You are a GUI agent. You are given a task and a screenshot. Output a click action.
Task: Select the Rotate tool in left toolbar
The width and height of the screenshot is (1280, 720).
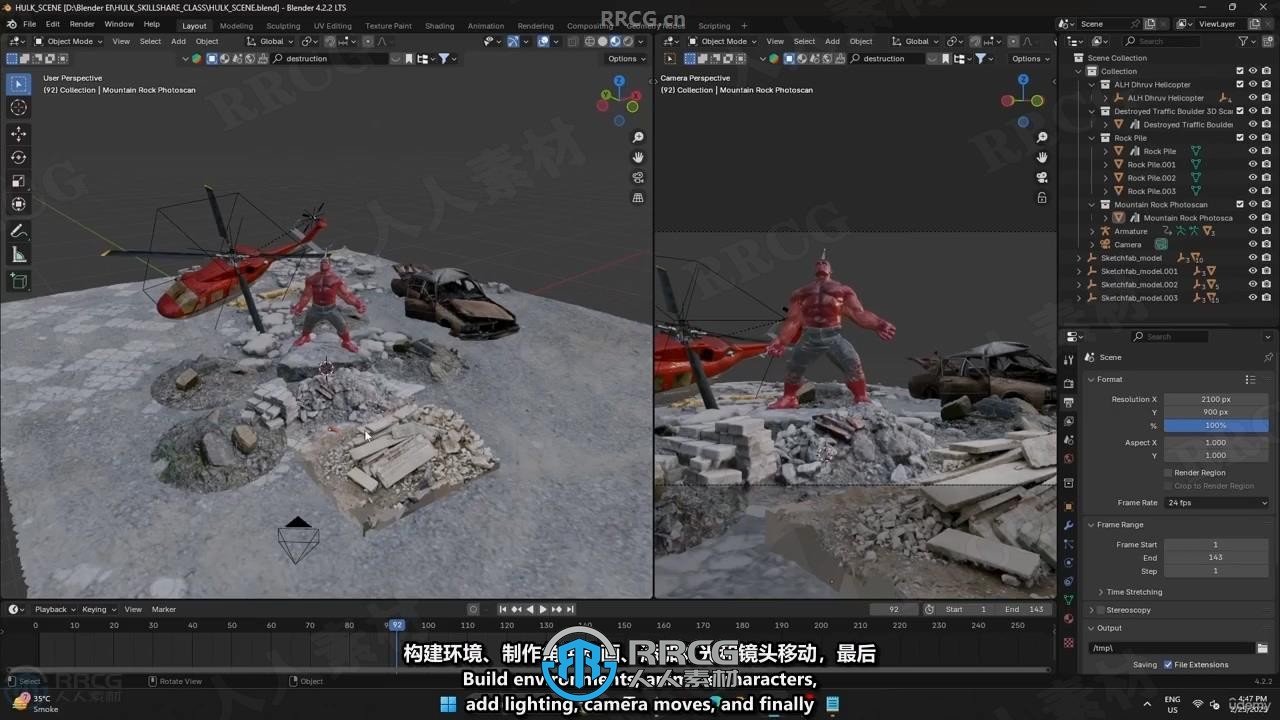(x=18, y=157)
